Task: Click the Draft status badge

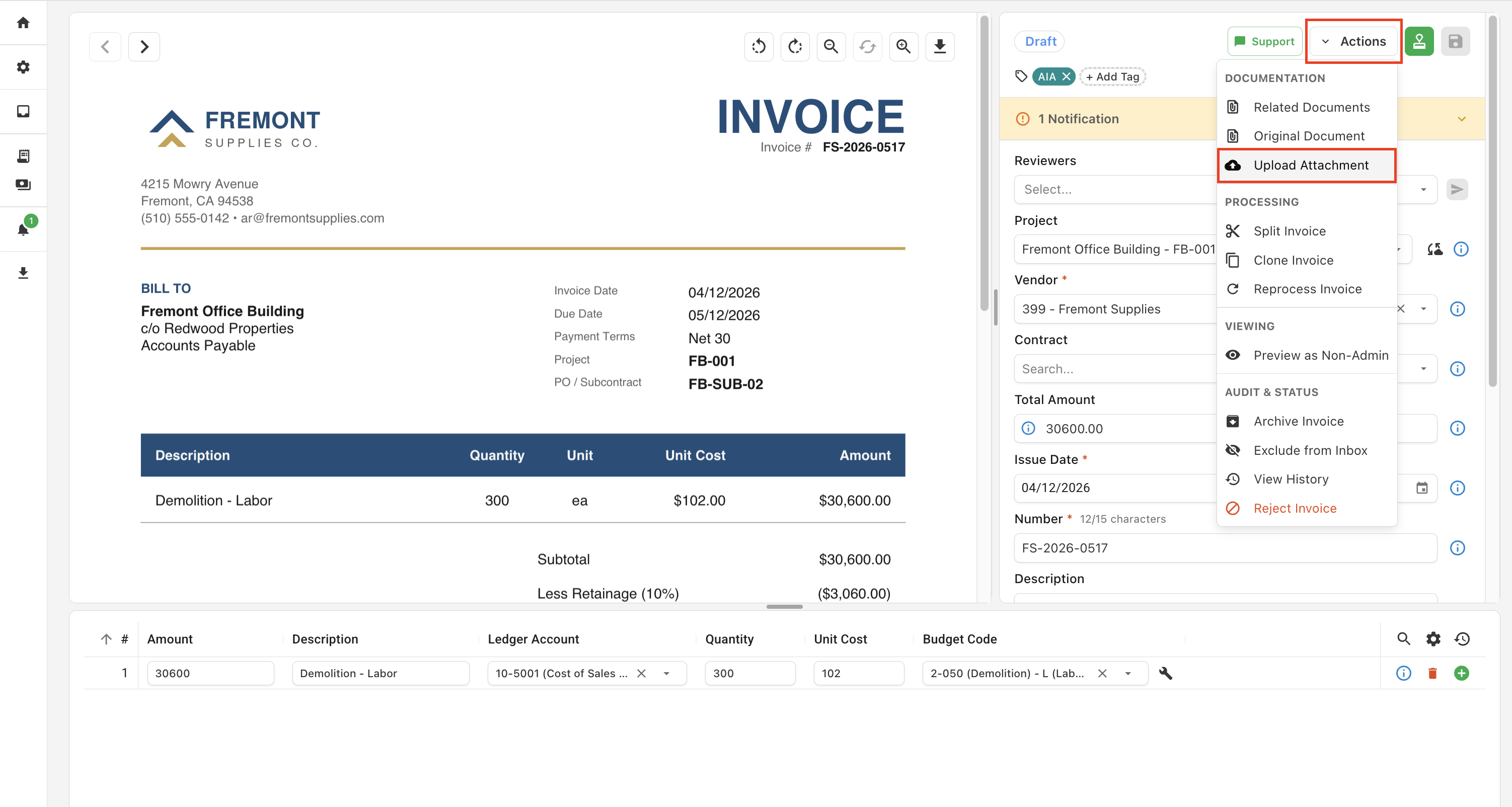Action: tap(1040, 41)
